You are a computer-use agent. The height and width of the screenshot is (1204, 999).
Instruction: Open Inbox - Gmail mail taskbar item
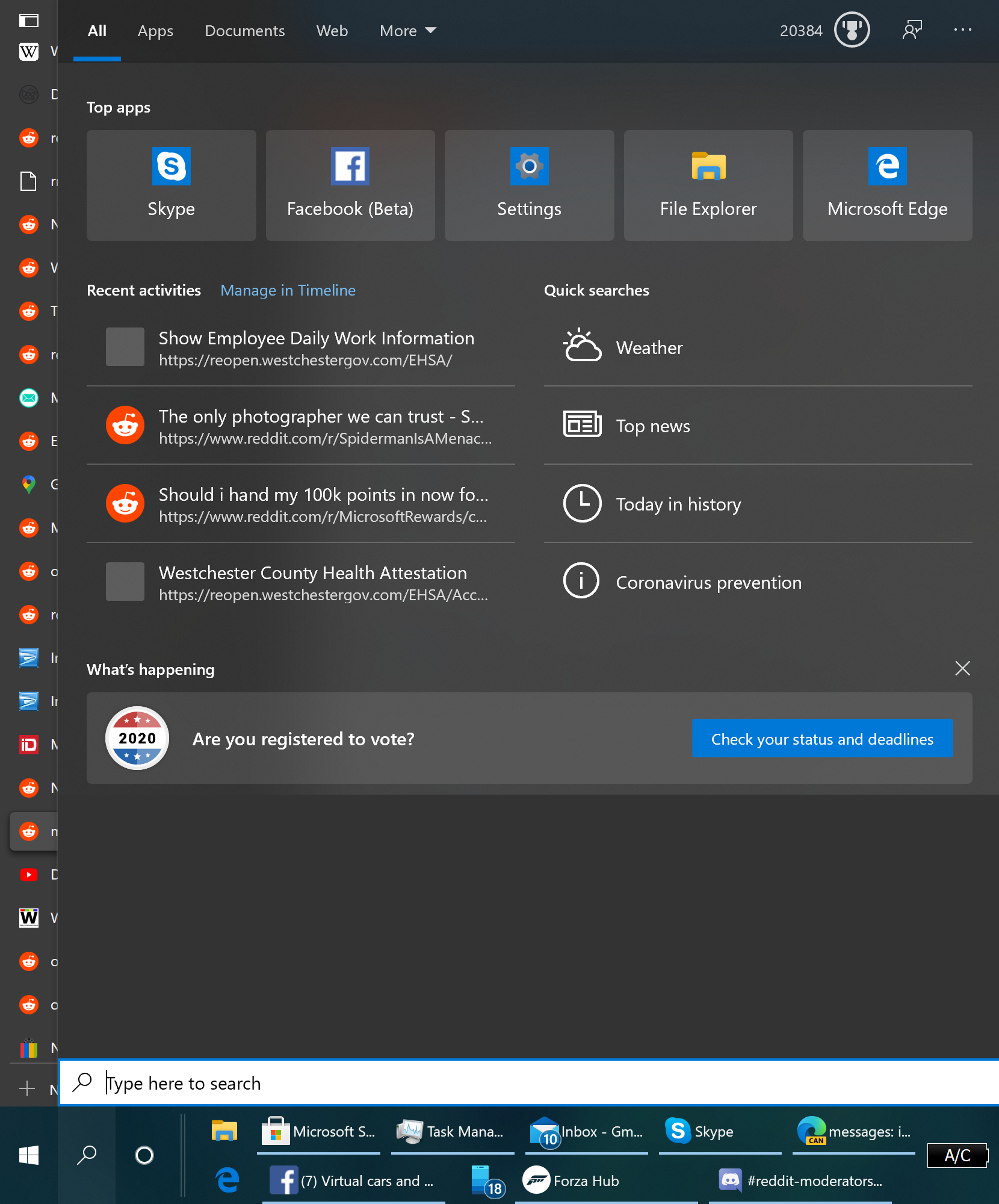click(587, 1132)
